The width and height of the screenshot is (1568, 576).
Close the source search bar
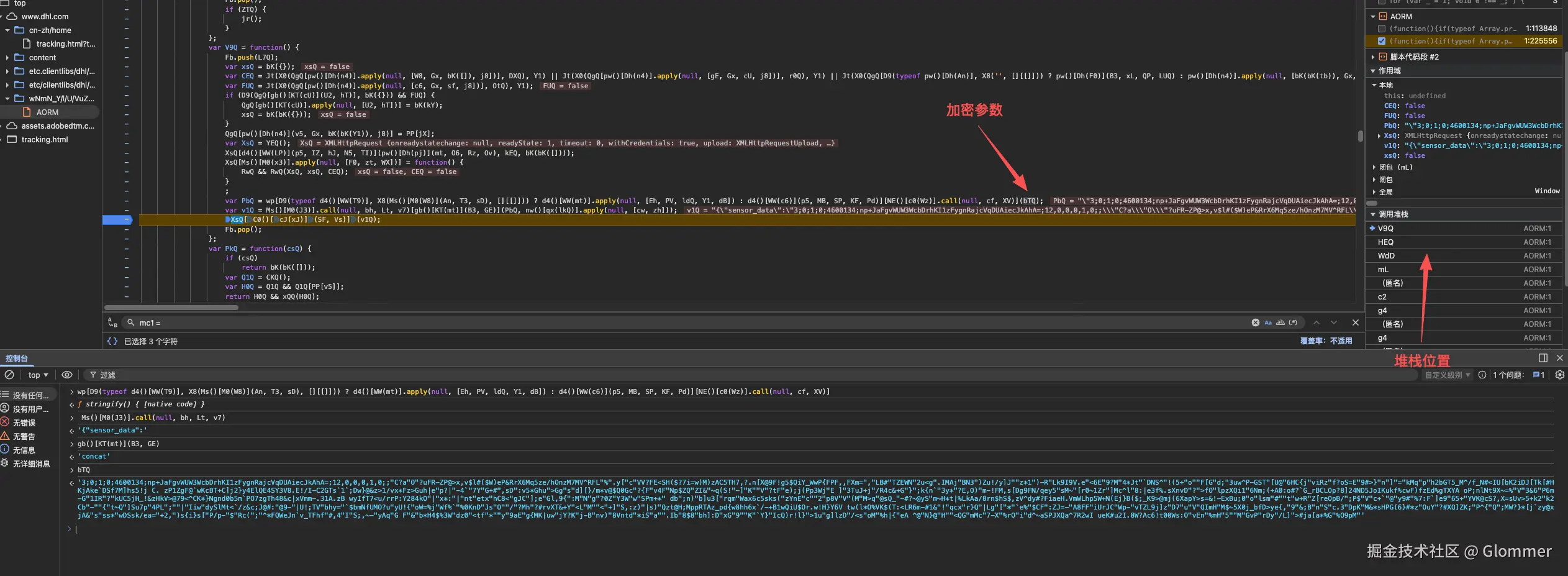tap(1355, 322)
